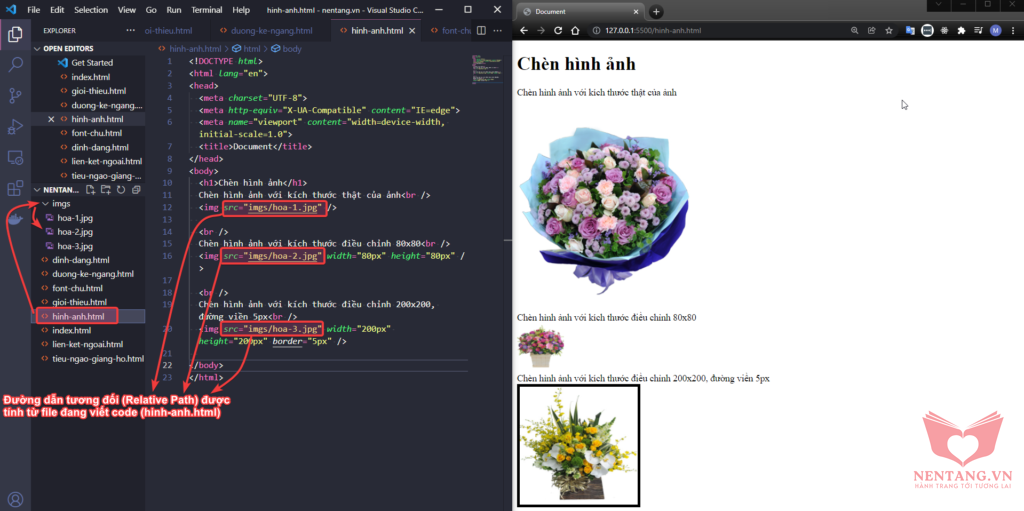1024x511 pixels.
Task: Switch to duong-ke-ngang.html editor tab
Action: [x=264, y=31]
